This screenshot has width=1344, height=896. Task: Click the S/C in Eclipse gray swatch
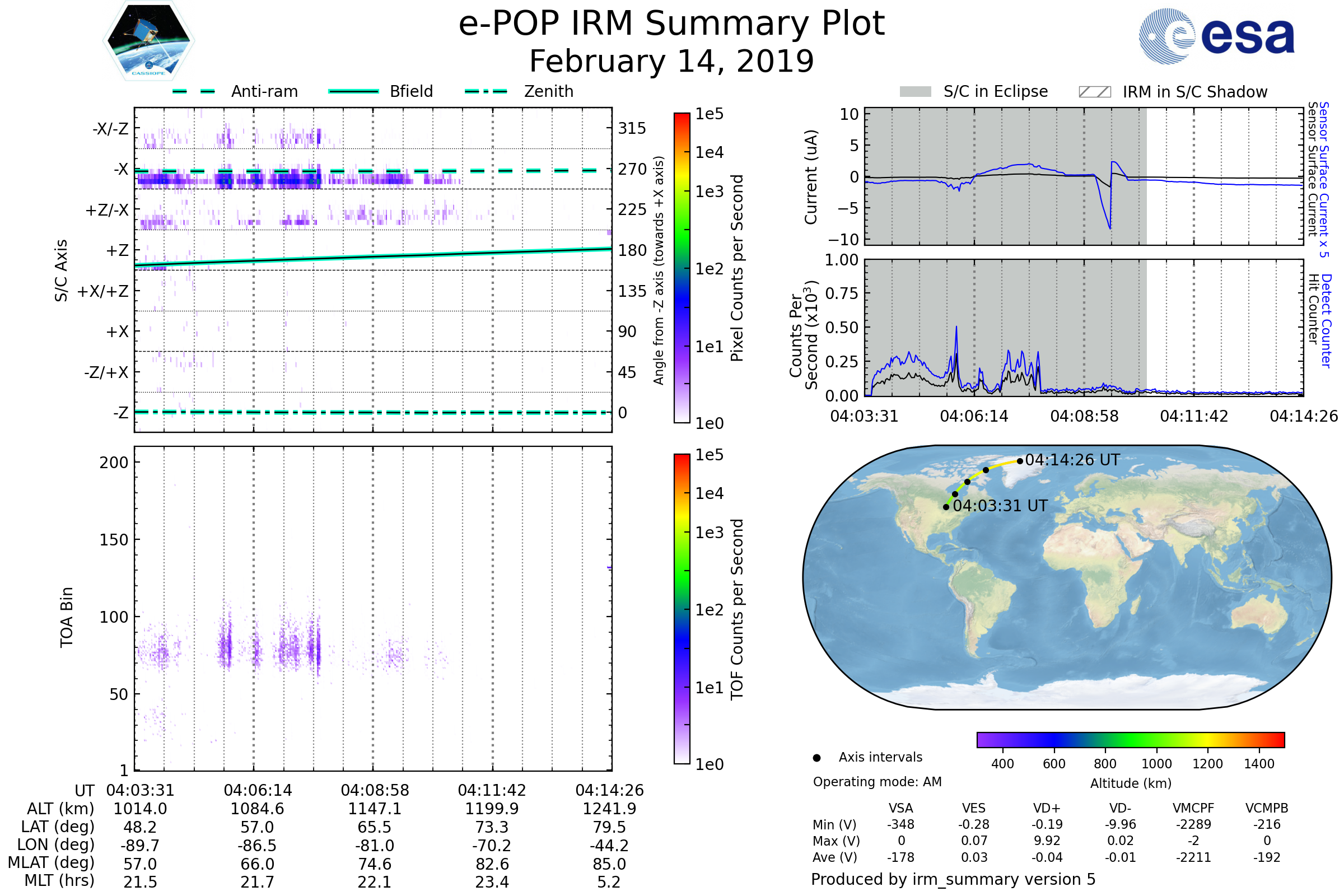(915, 92)
